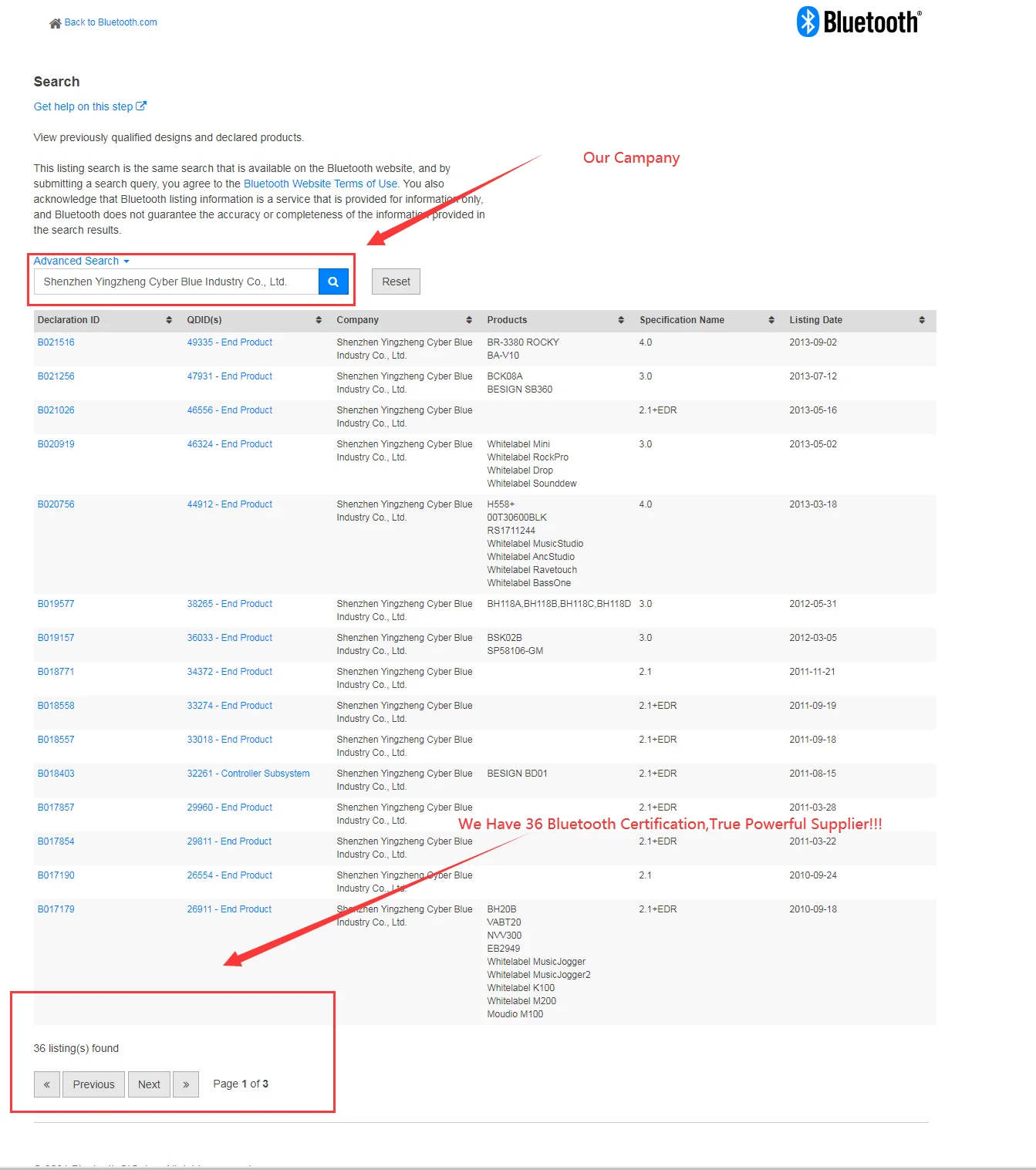Click the Page 1 of 3 indicator
This screenshot has width=1036, height=1170.
(x=241, y=1084)
